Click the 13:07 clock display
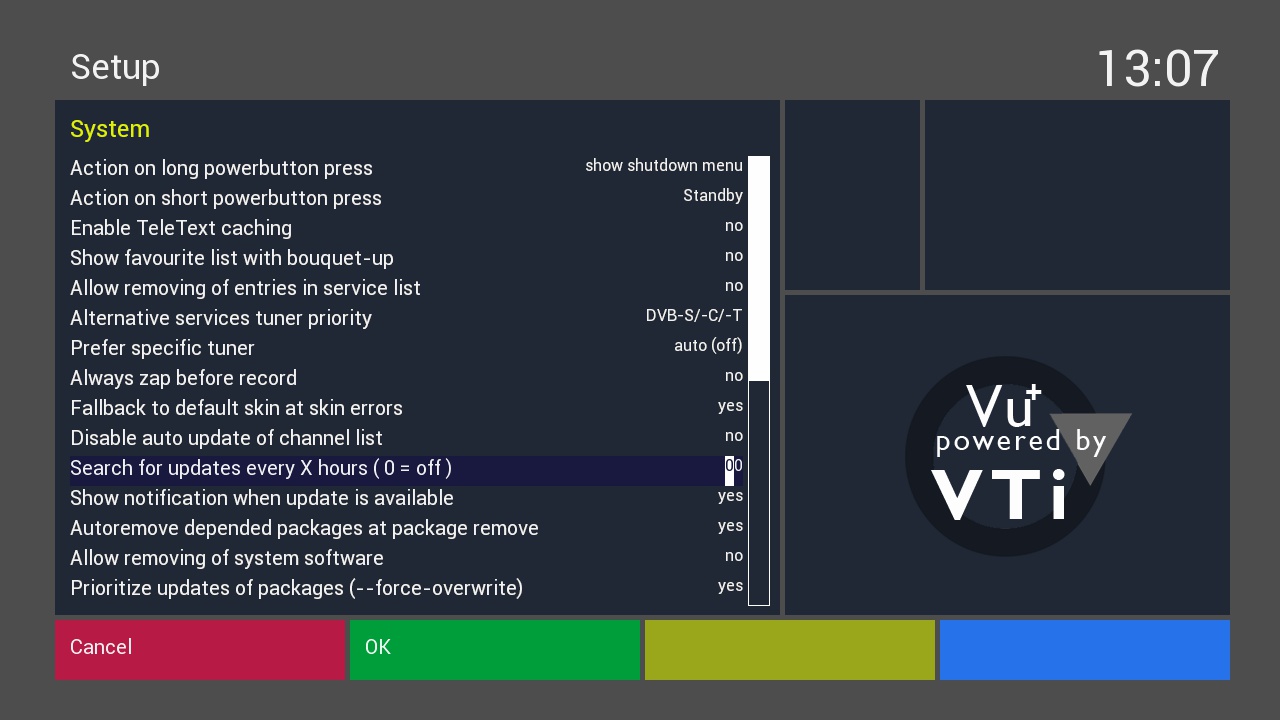This screenshot has width=1280, height=720. [x=1158, y=69]
